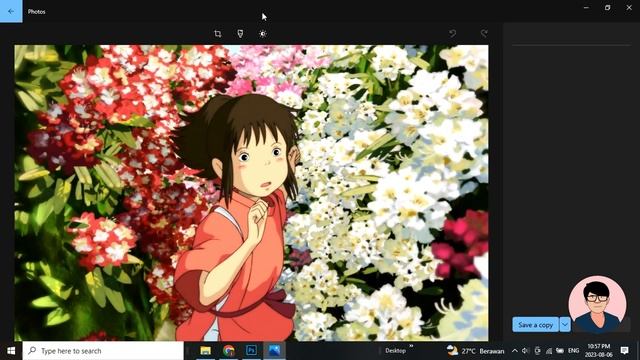This screenshot has width=640, height=360.
Task: Close the Photos window
Action: (629, 7)
